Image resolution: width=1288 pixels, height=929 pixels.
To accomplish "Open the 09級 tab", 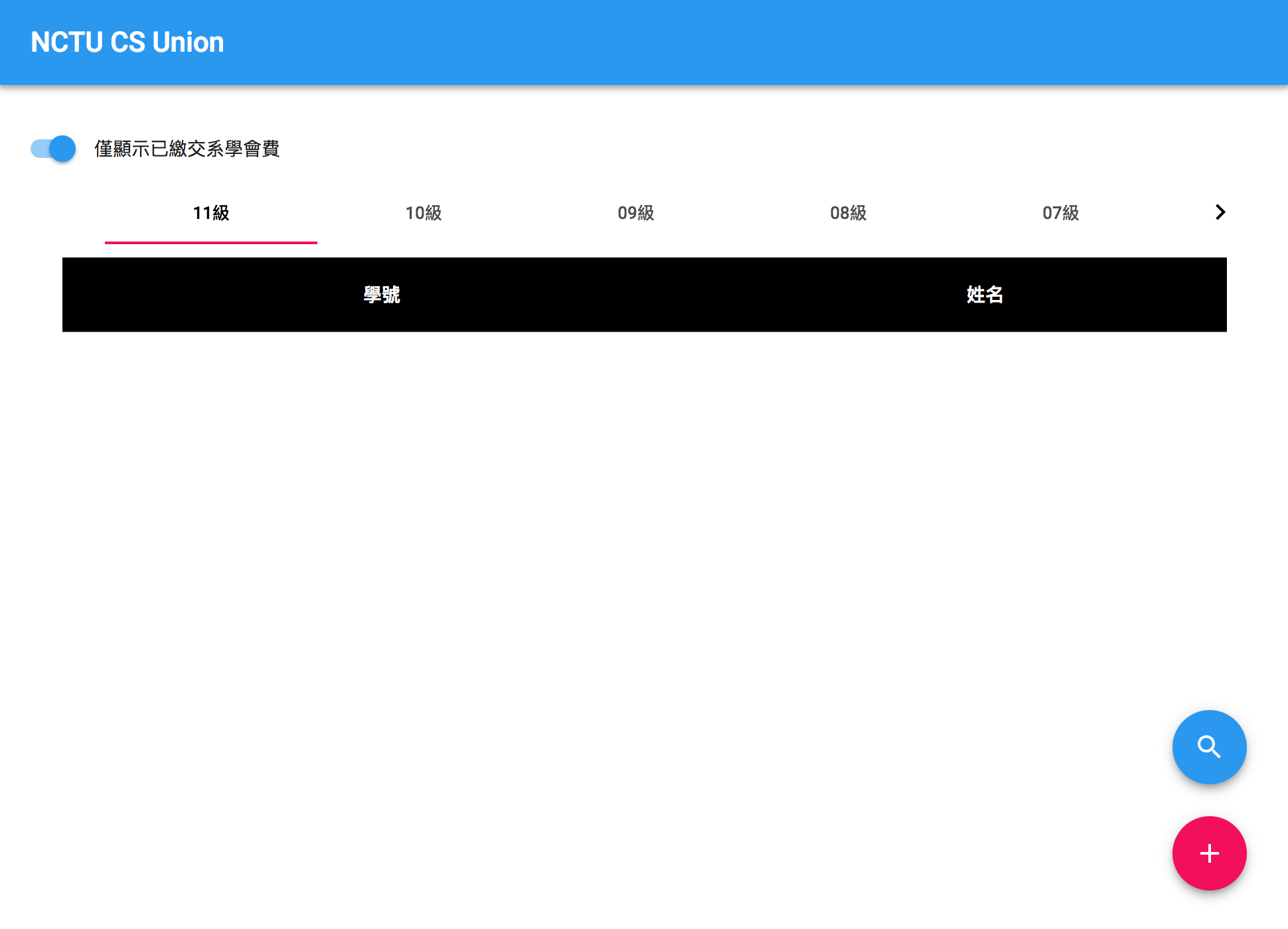I will pyautogui.click(x=636, y=213).
